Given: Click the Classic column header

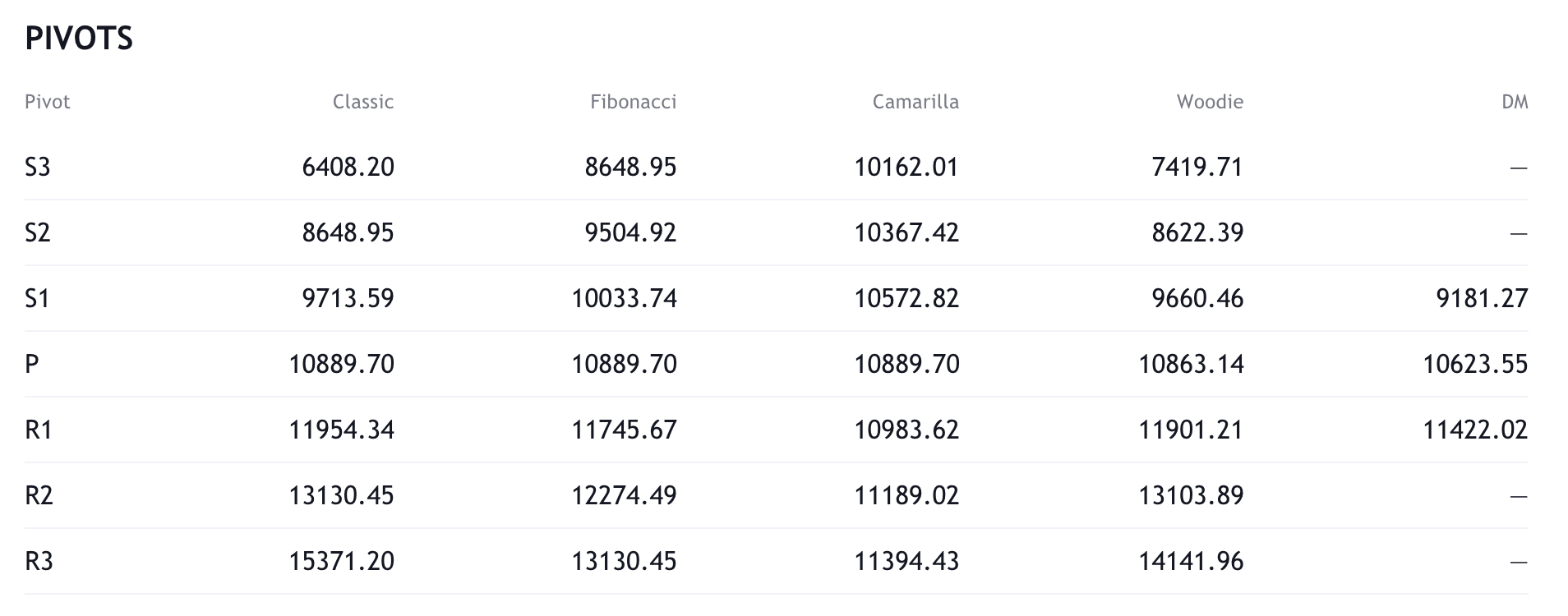Looking at the screenshot, I should 362,102.
